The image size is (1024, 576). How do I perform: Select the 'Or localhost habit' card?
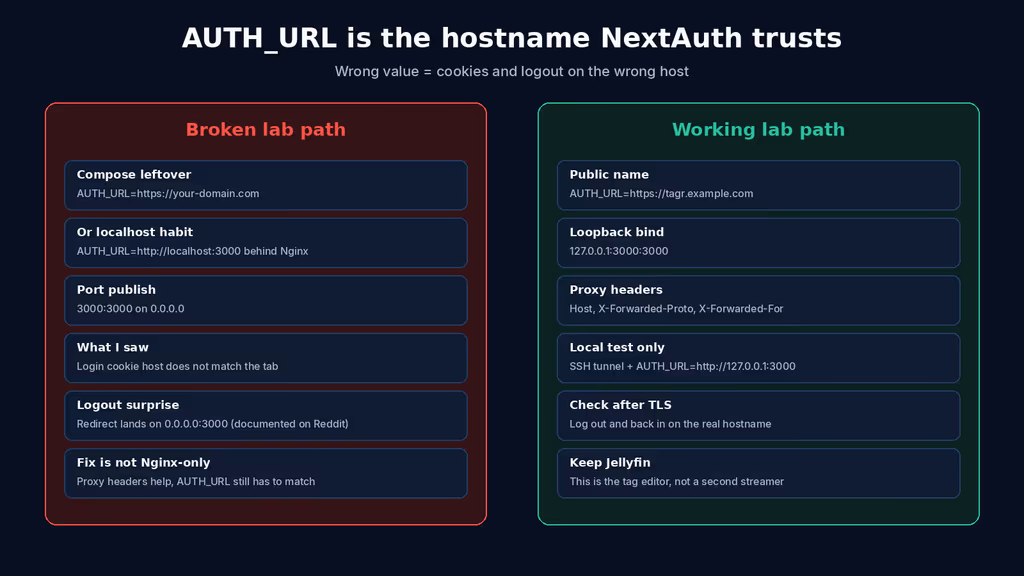coord(266,242)
